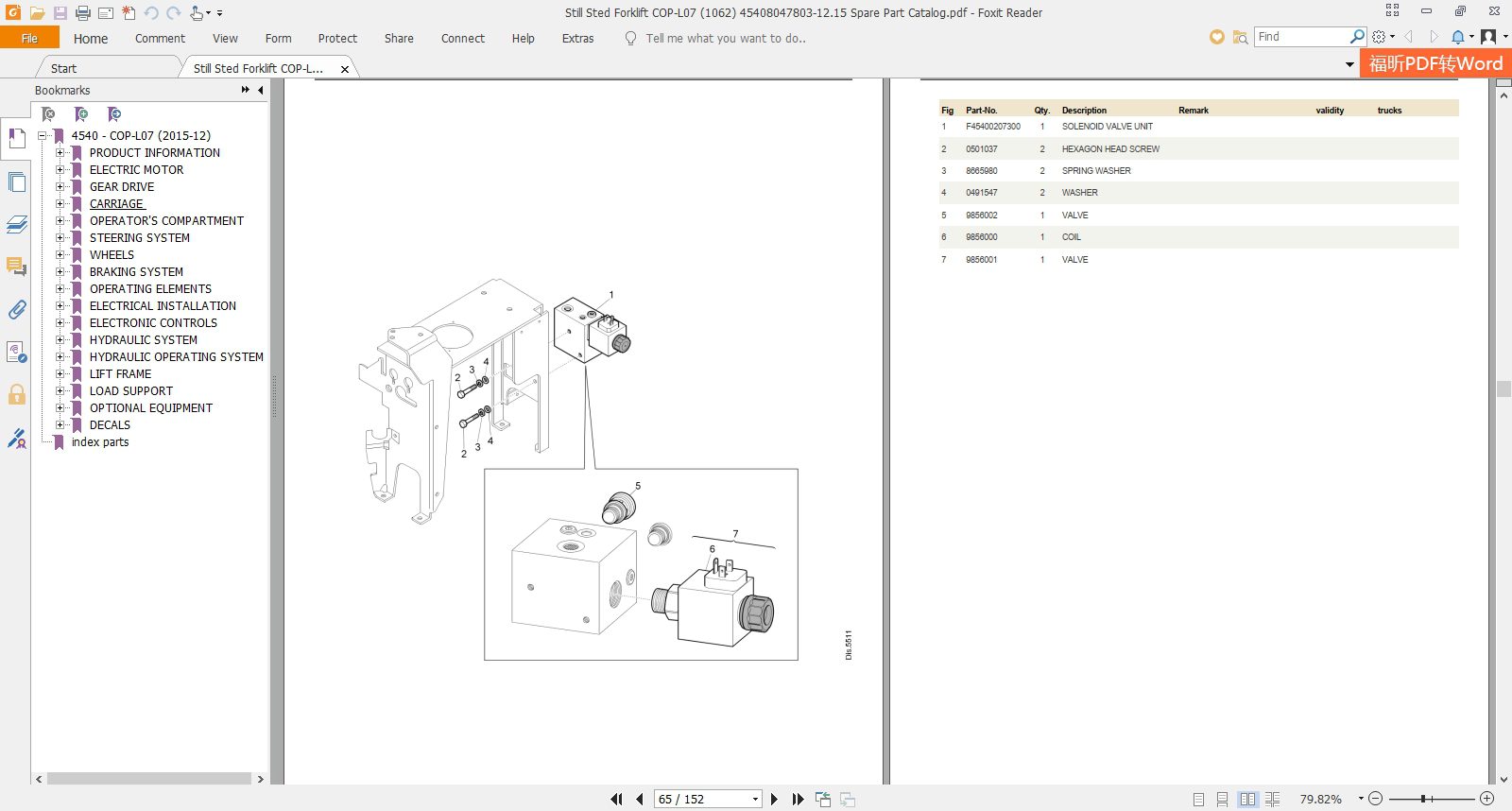The width and height of the screenshot is (1512, 811).
Task: Click the user account avatar icon
Action: click(1488, 37)
